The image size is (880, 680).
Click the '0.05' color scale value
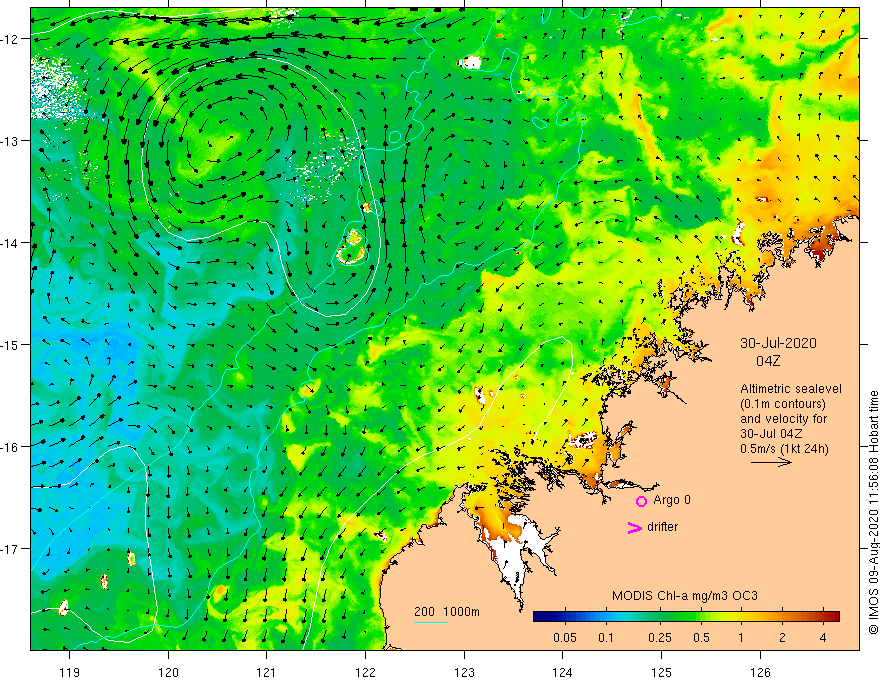point(565,638)
